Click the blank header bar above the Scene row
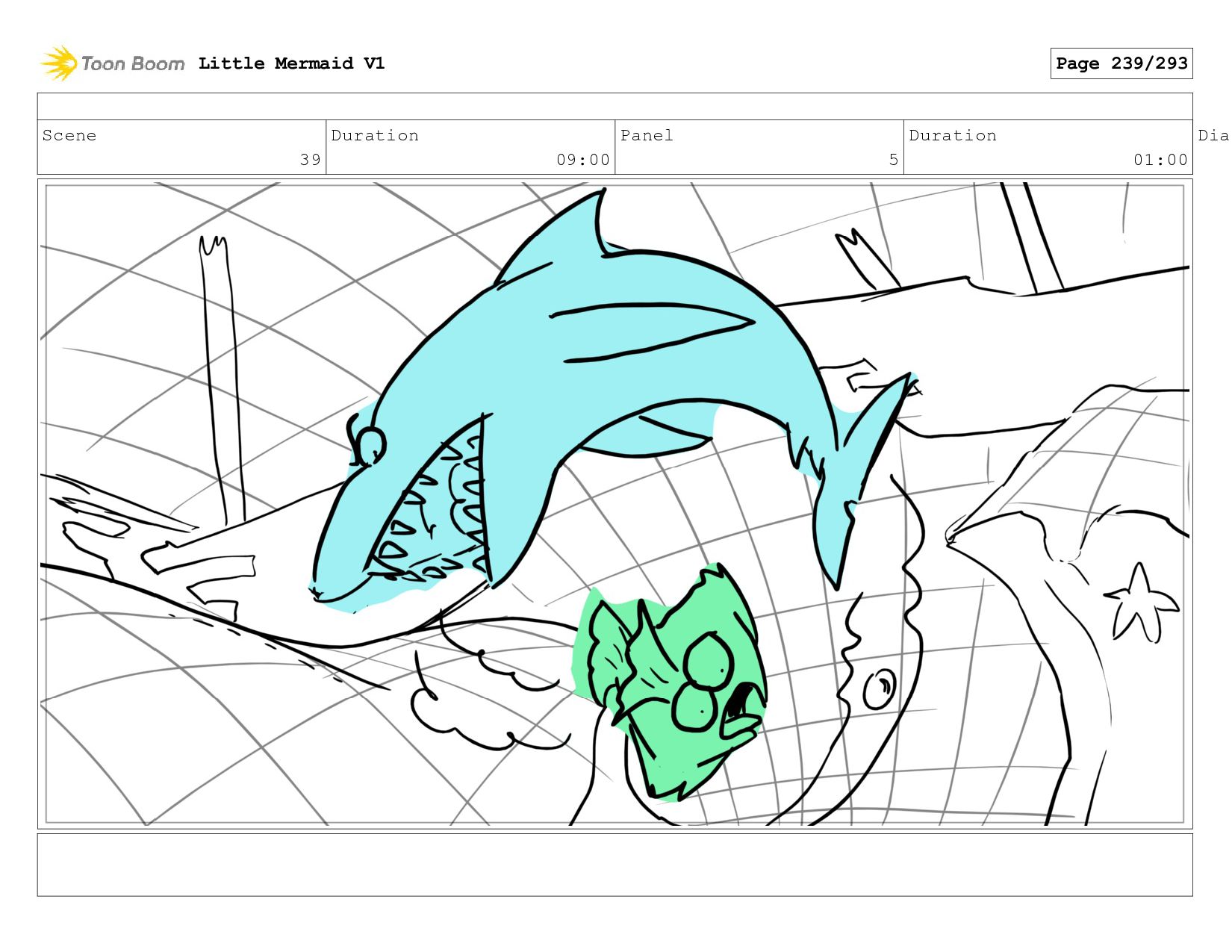The image size is (1232, 952). coord(615,106)
